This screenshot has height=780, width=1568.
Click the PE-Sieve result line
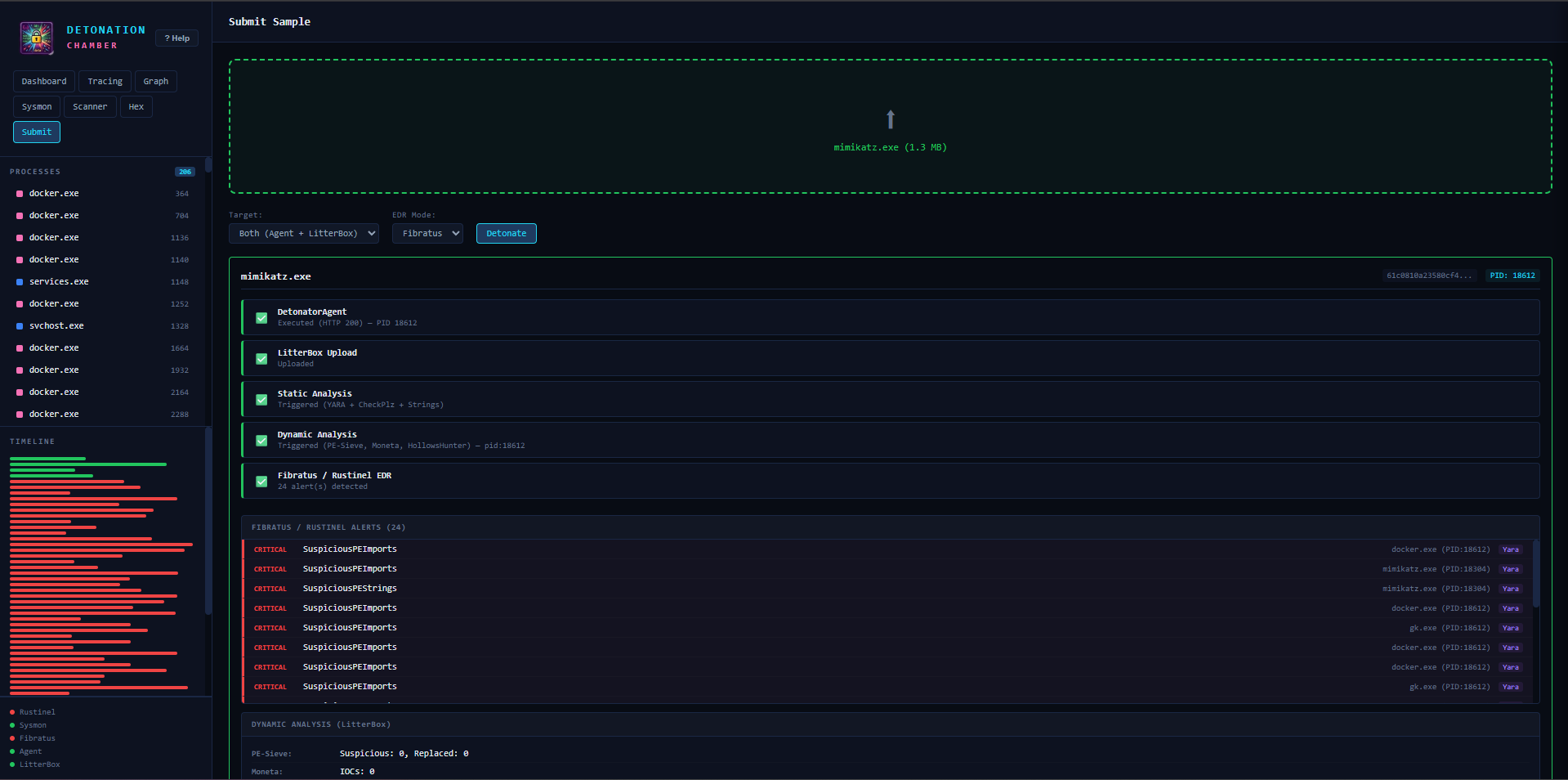coord(891,754)
